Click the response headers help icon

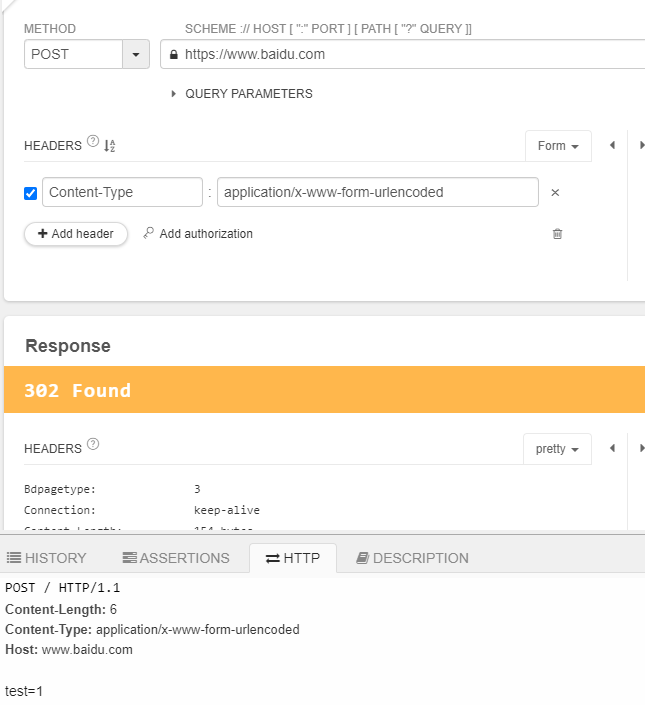(93, 444)
